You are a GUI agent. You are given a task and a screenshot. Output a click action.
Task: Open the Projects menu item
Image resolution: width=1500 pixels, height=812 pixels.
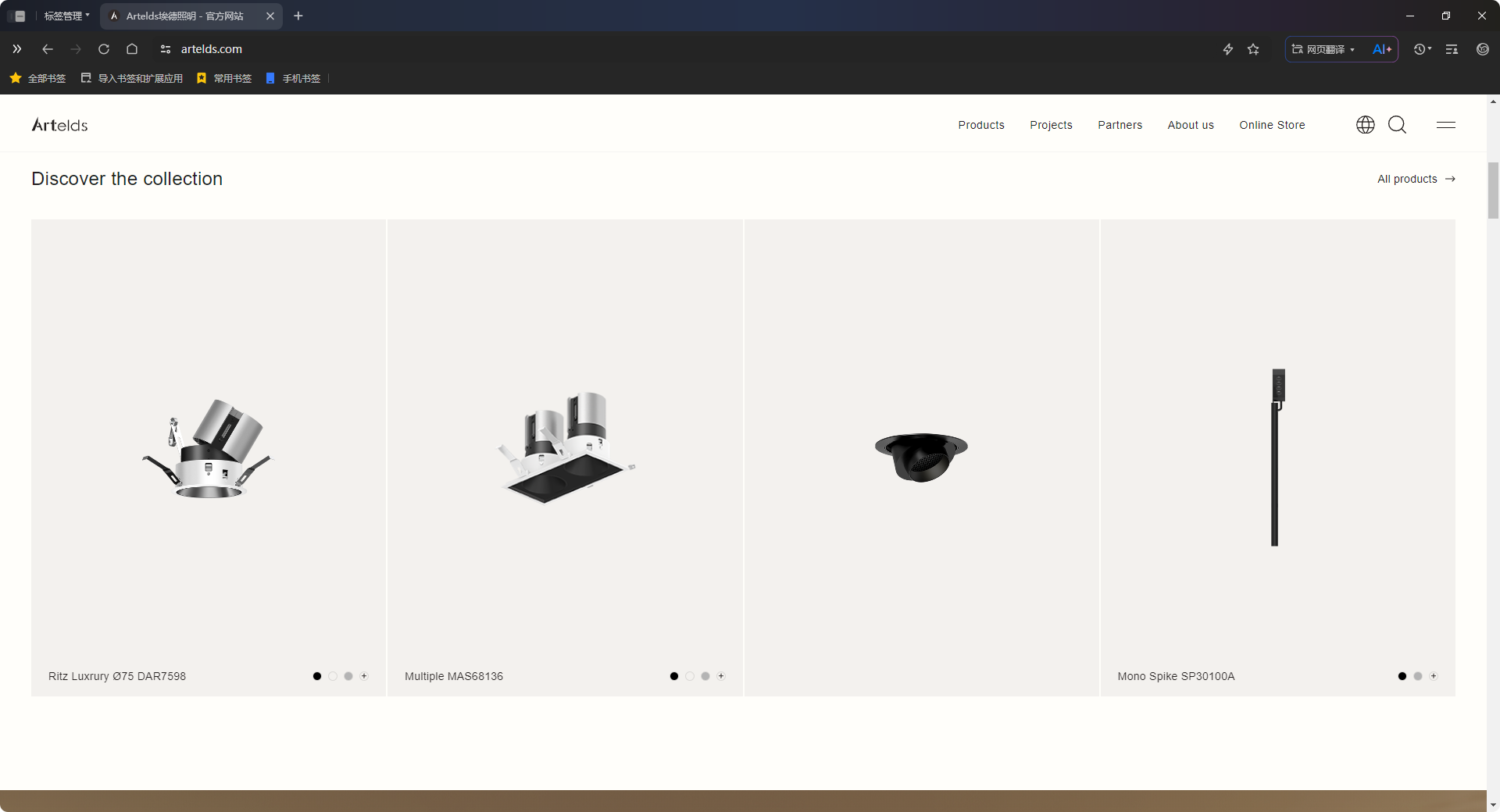click(x=1051, y=125)
